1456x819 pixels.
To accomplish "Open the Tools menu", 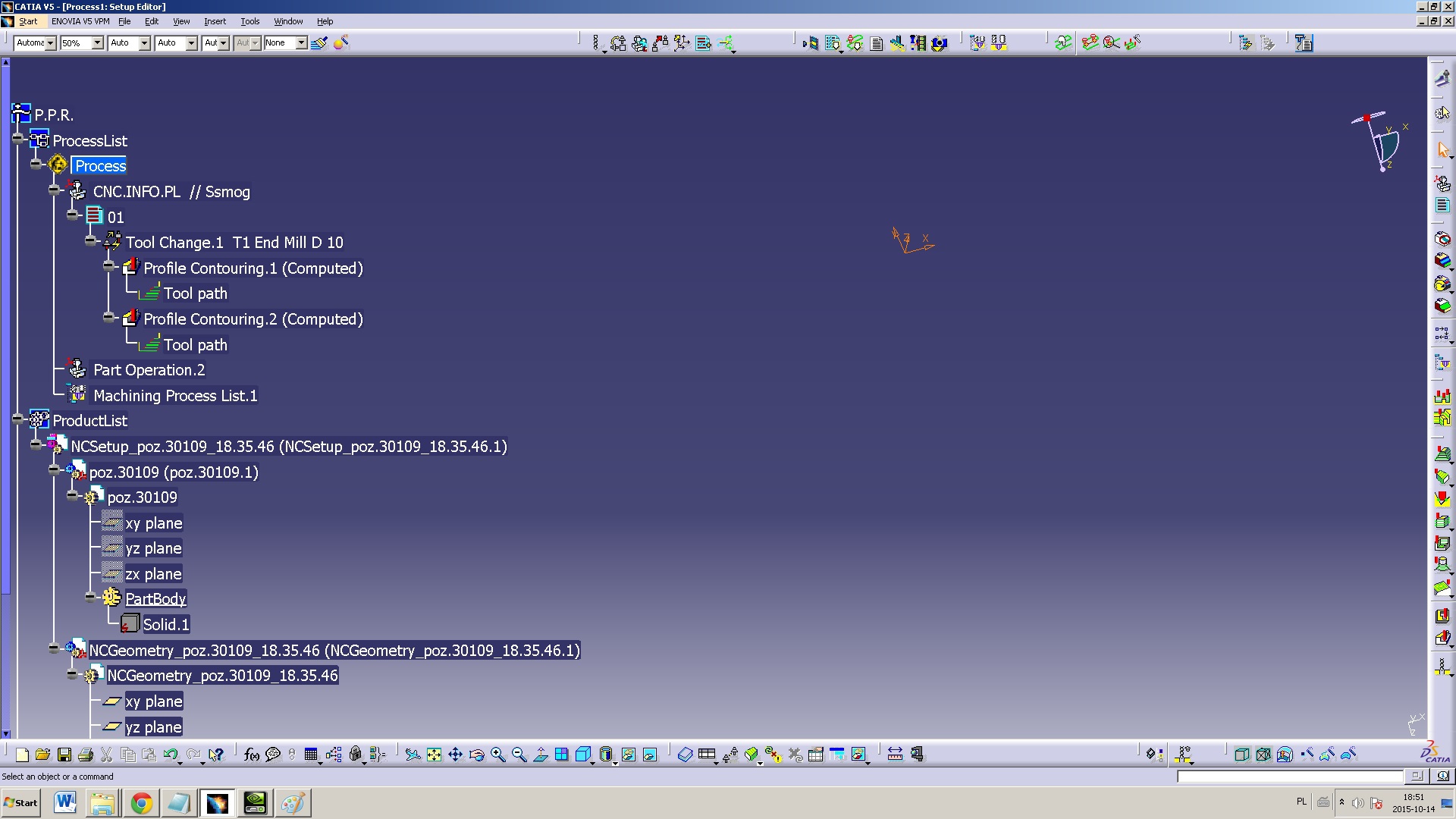I will [x=250, y=21].
